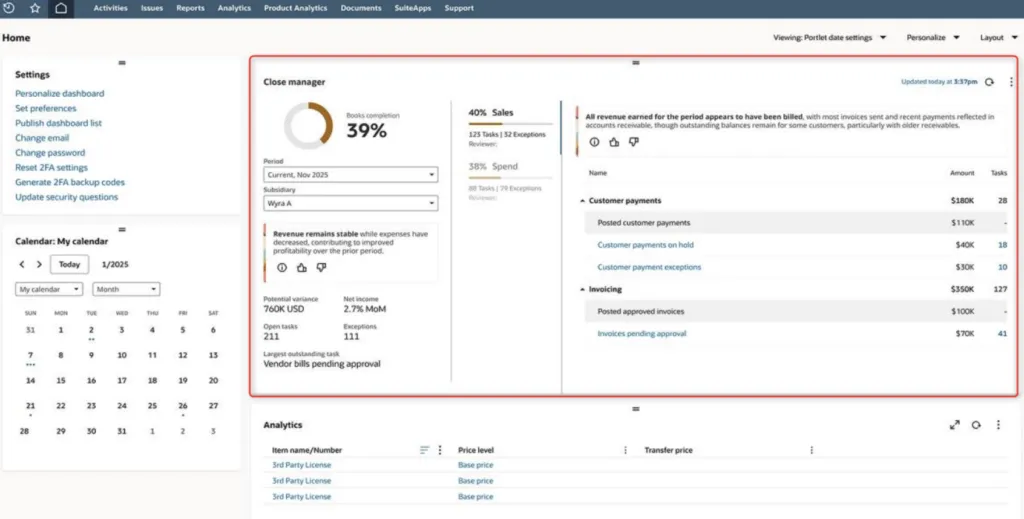This screenshot has height=519, width=1024.
Task: Click Change password link
Action: point(50,153)
